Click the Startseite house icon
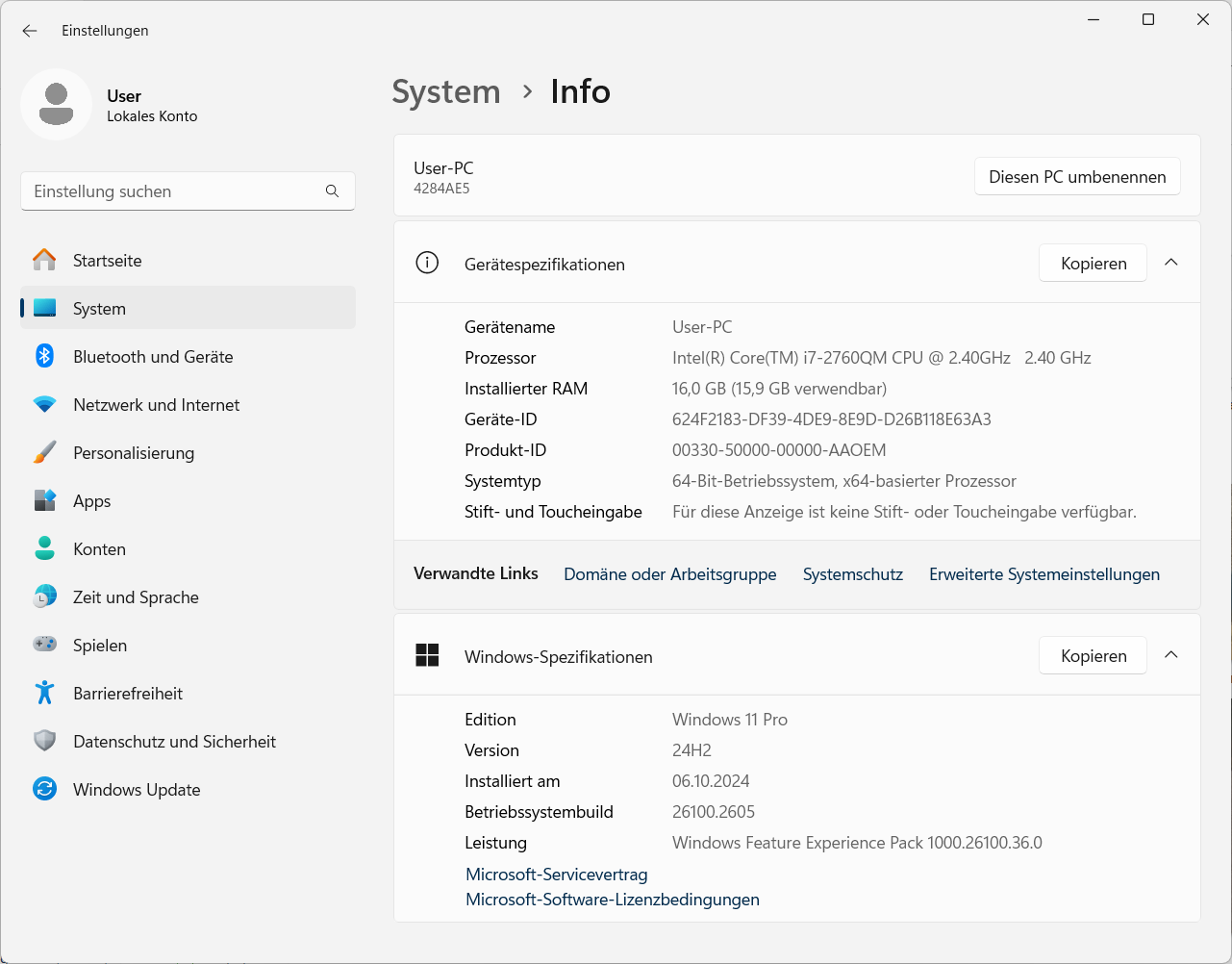The image size is (1232, 964). [x=44, y=260]
